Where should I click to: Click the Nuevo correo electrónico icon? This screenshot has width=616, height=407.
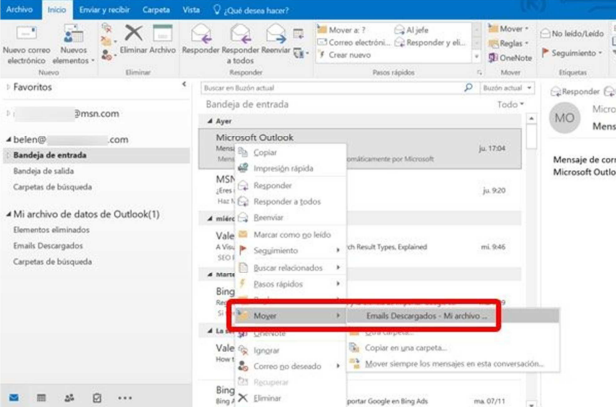[x=28, y=40]
